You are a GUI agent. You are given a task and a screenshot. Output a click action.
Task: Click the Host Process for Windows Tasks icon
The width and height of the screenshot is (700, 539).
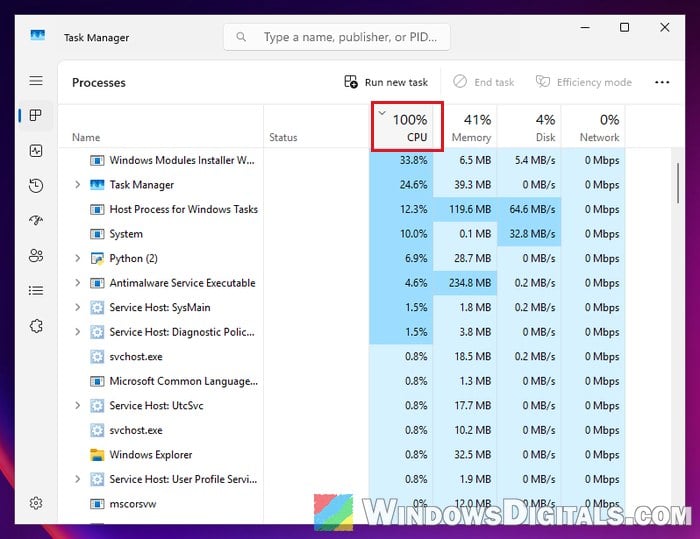tap(97, 209)
